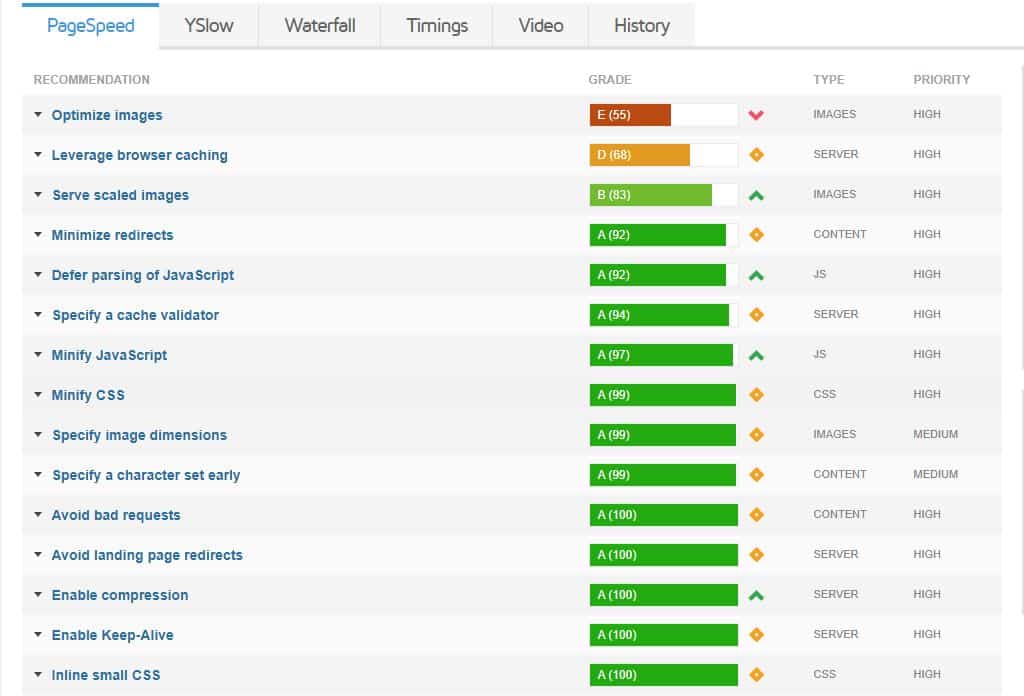Open the Leverage browser caching link
Screen dimensions: 1024x696
tap(139, 155)
